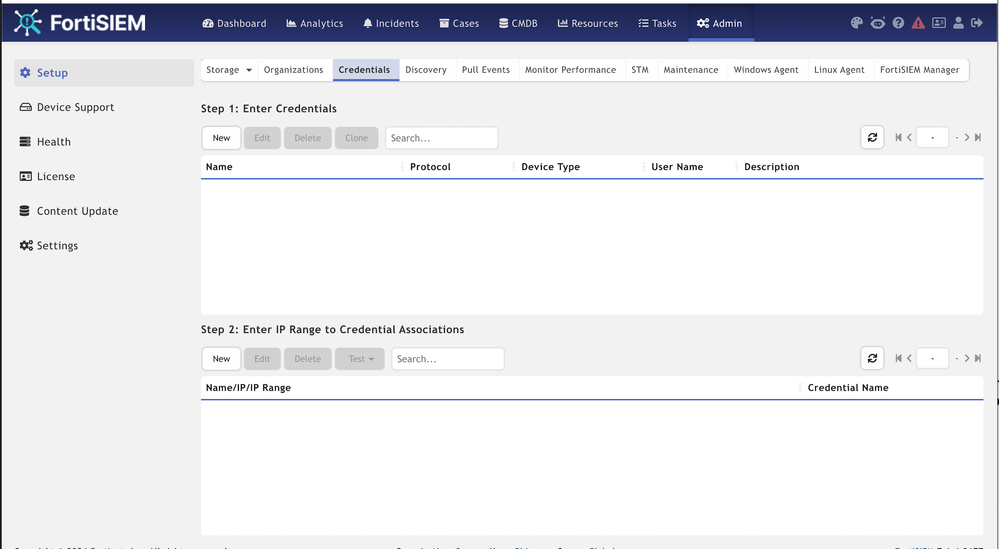The width and height of the screenshot is (999, 549).
Task: Go to next page of credentials table
Action: [967, 138]
